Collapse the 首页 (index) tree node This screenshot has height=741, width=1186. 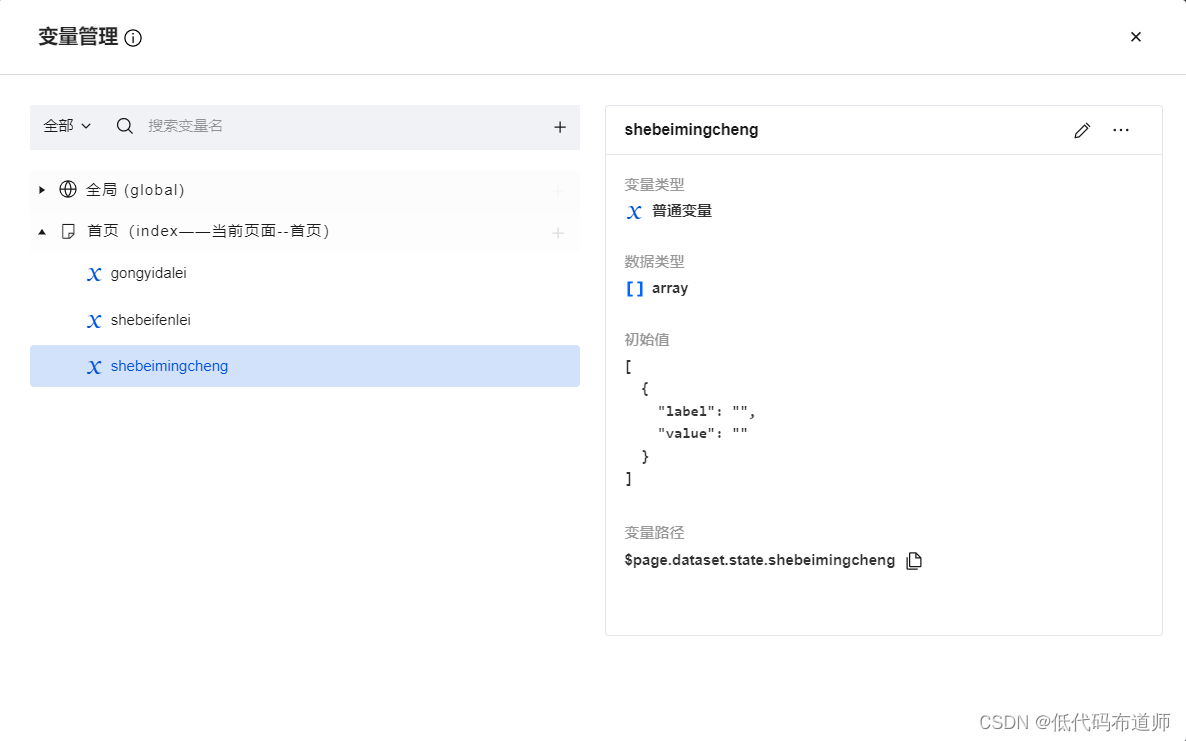42,231
